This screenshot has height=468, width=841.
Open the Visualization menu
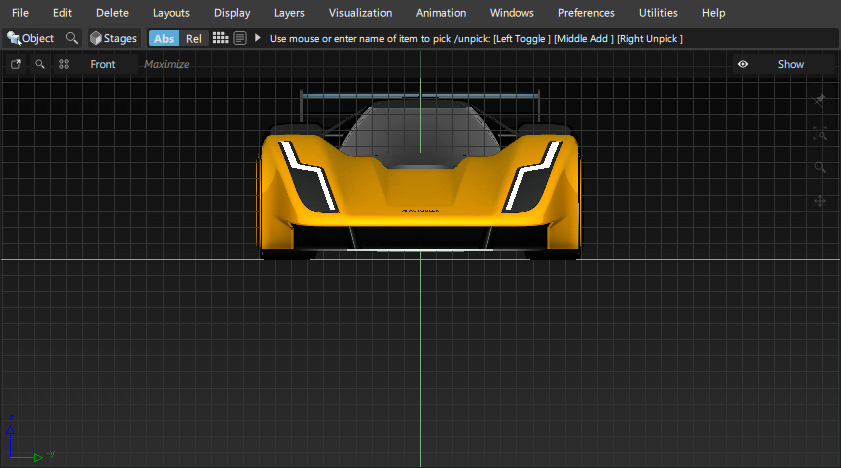click(x=359, y=13)
